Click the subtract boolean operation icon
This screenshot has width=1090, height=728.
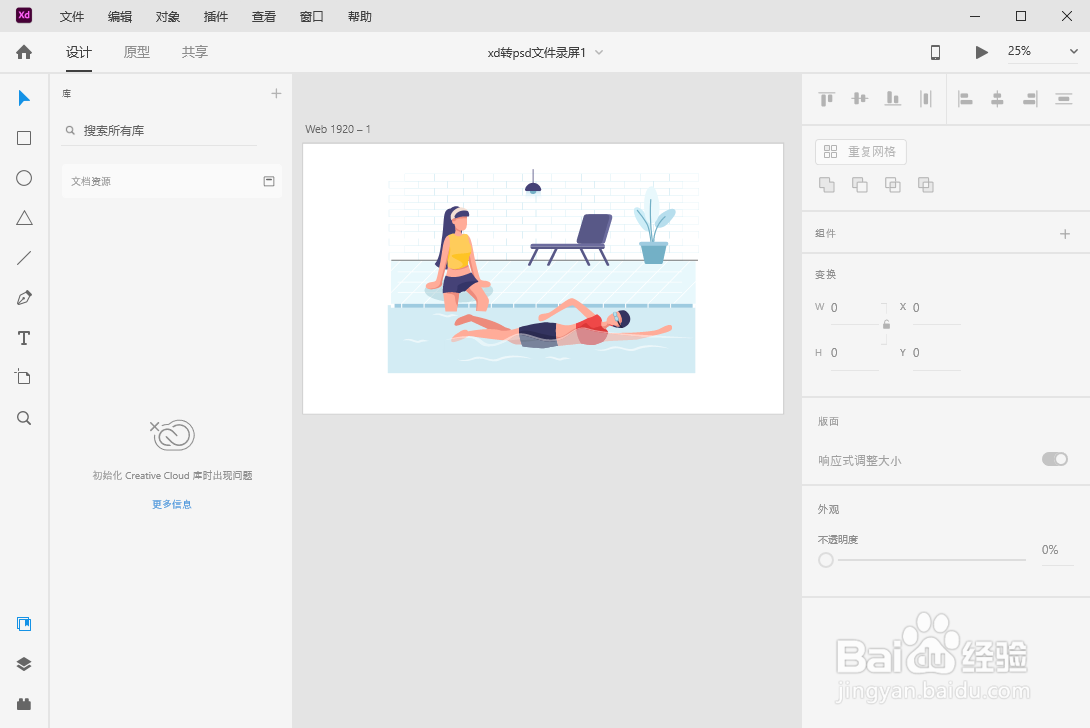[859, 185]
